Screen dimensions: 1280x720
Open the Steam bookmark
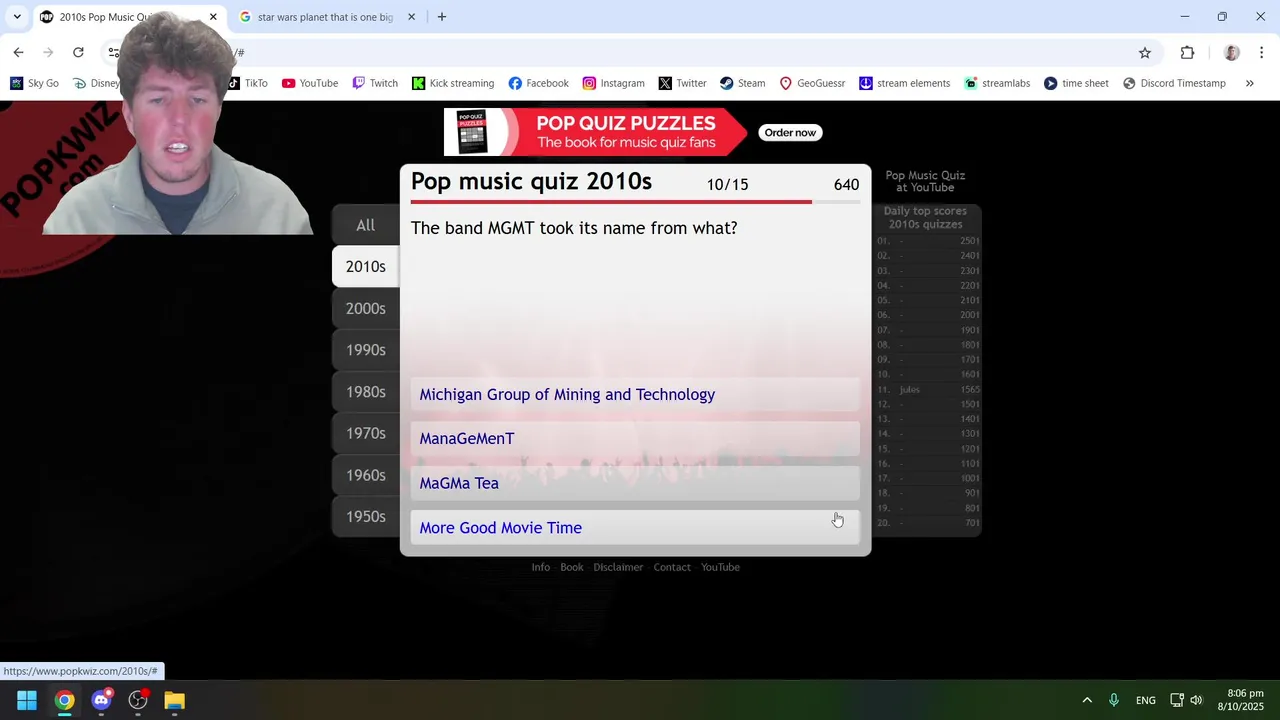742,83
